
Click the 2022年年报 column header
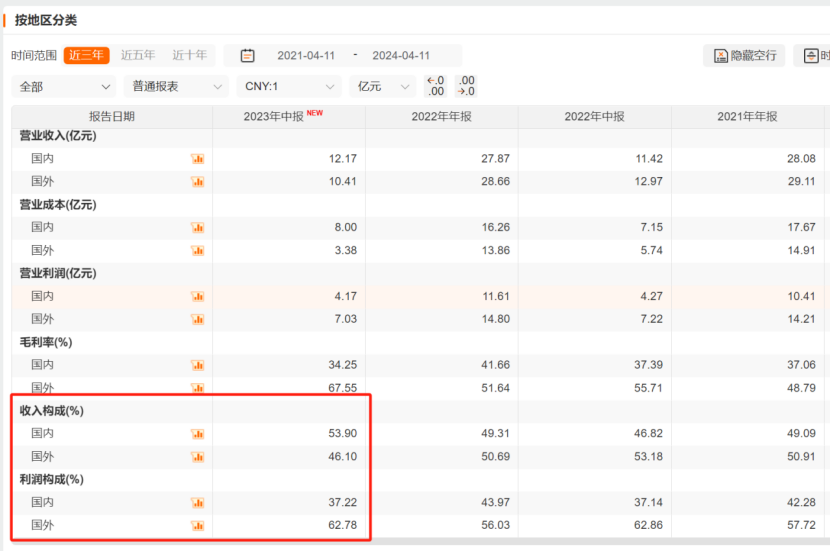pos(441,117)
